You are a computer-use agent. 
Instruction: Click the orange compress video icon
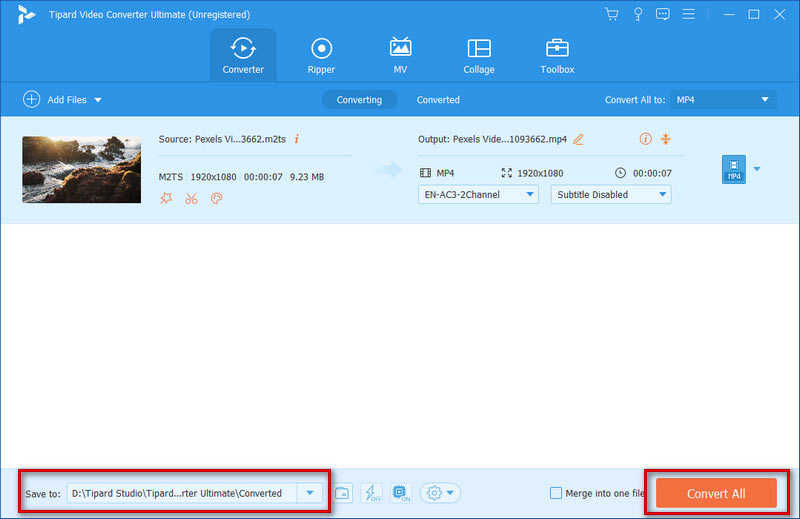click(666, 138)
